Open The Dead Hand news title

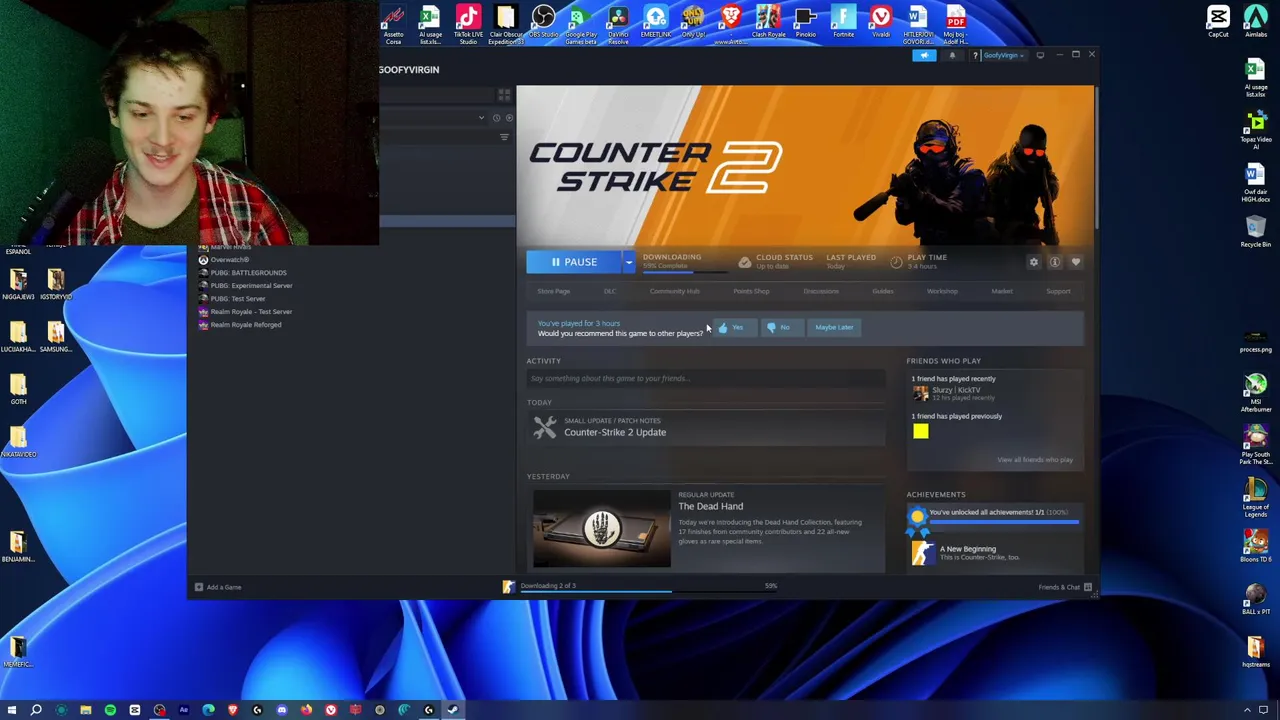710,506
